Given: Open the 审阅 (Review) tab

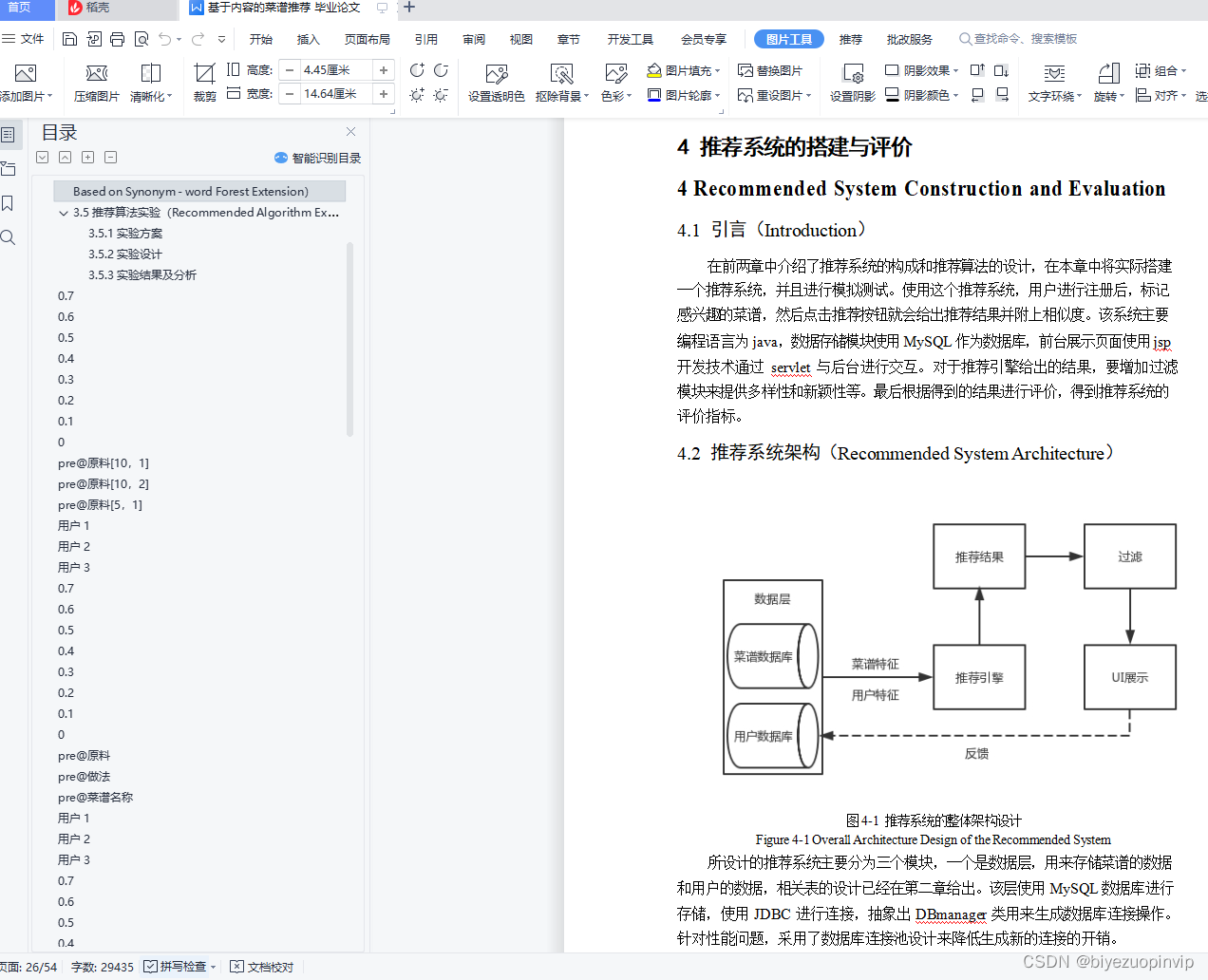Looking at the screenshot, I should 474,39.
